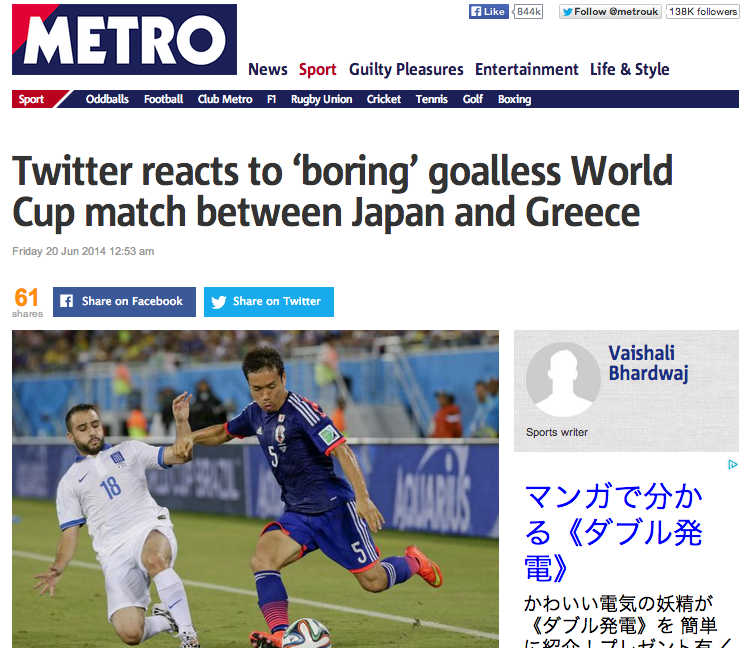Open the Cricket subsection

[384, 99]
